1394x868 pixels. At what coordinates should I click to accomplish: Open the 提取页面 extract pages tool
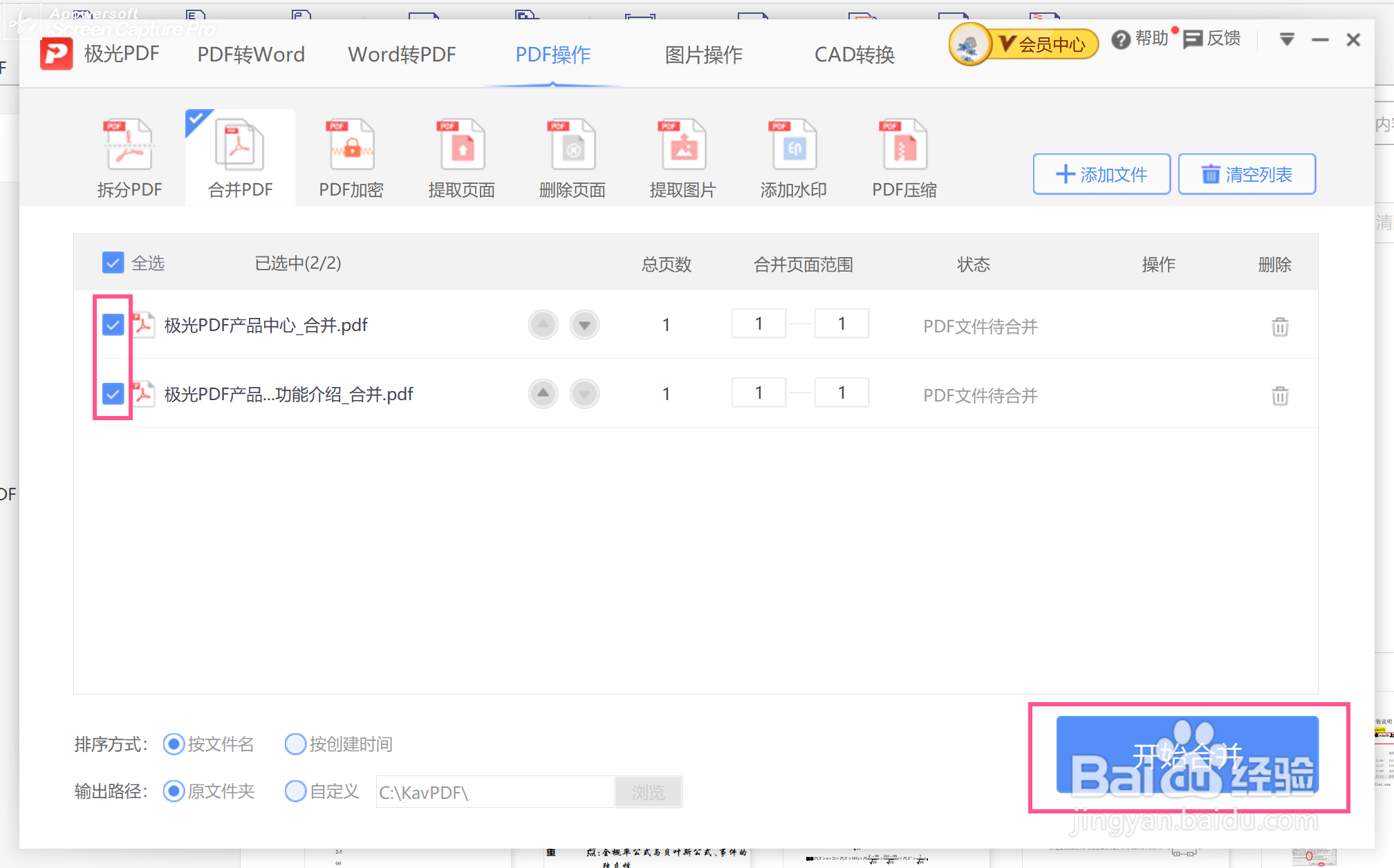point(461,159)
